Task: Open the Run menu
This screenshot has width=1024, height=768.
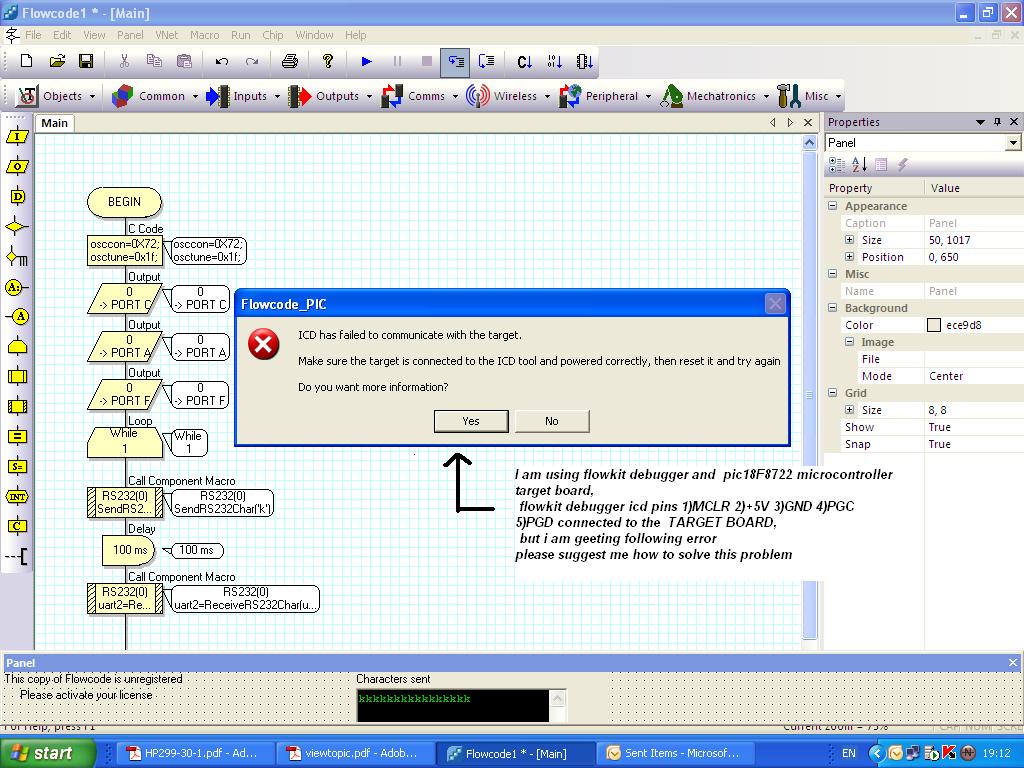Action: (240, 35)
